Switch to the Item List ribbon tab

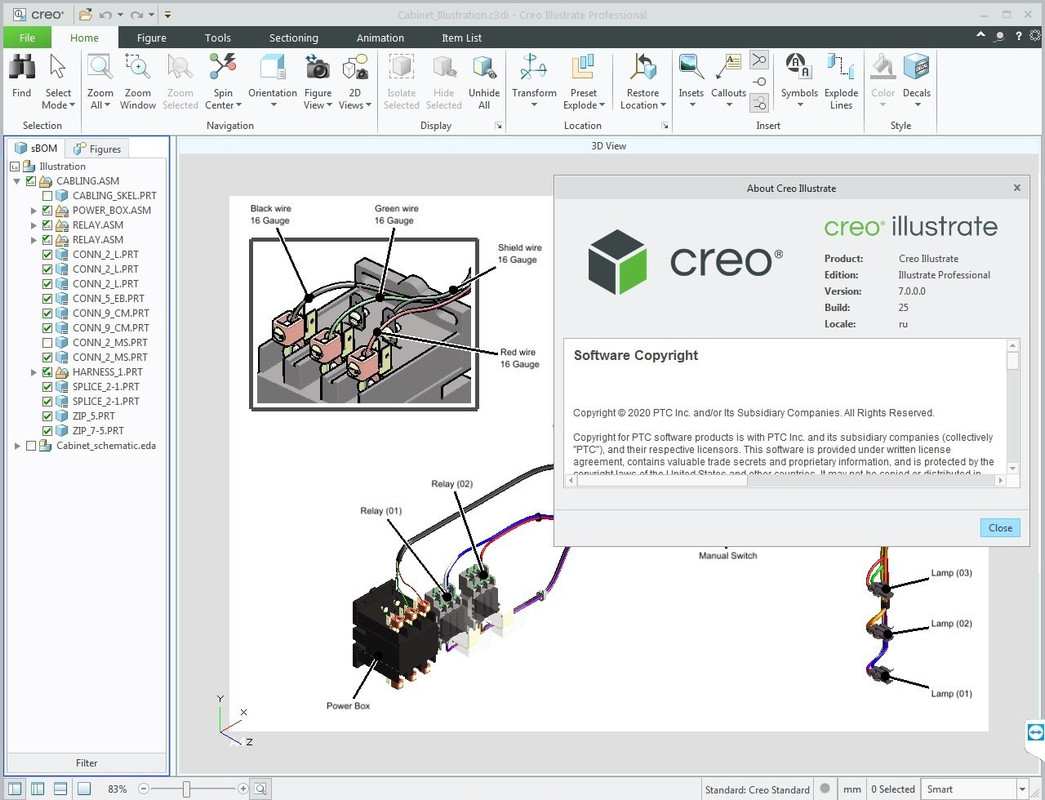461,38
